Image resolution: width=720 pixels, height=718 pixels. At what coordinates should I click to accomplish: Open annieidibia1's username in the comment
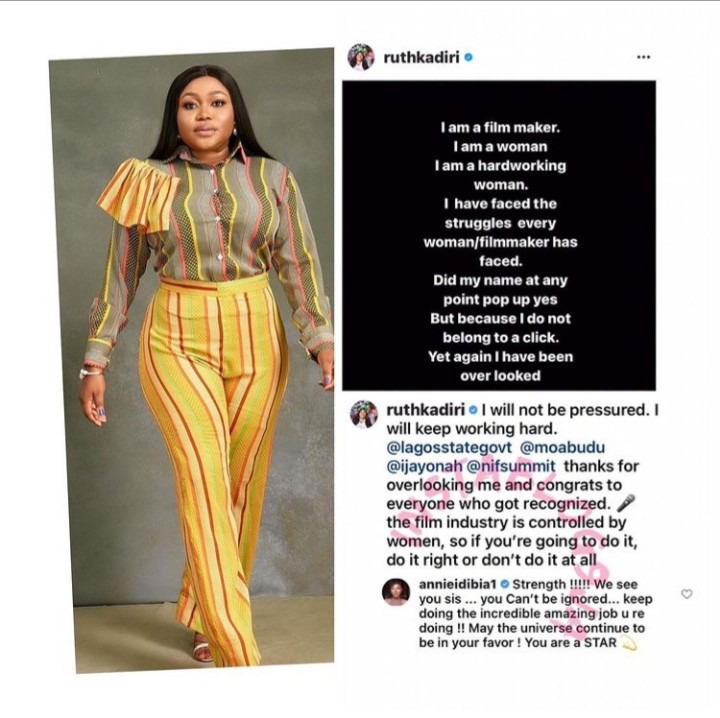tap(458, 584)
